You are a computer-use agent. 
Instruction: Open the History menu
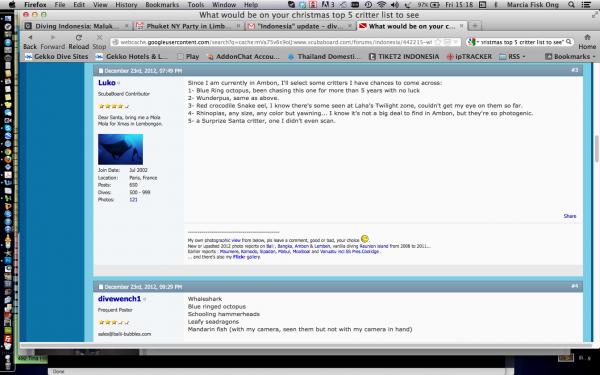[x=126, y=5]
